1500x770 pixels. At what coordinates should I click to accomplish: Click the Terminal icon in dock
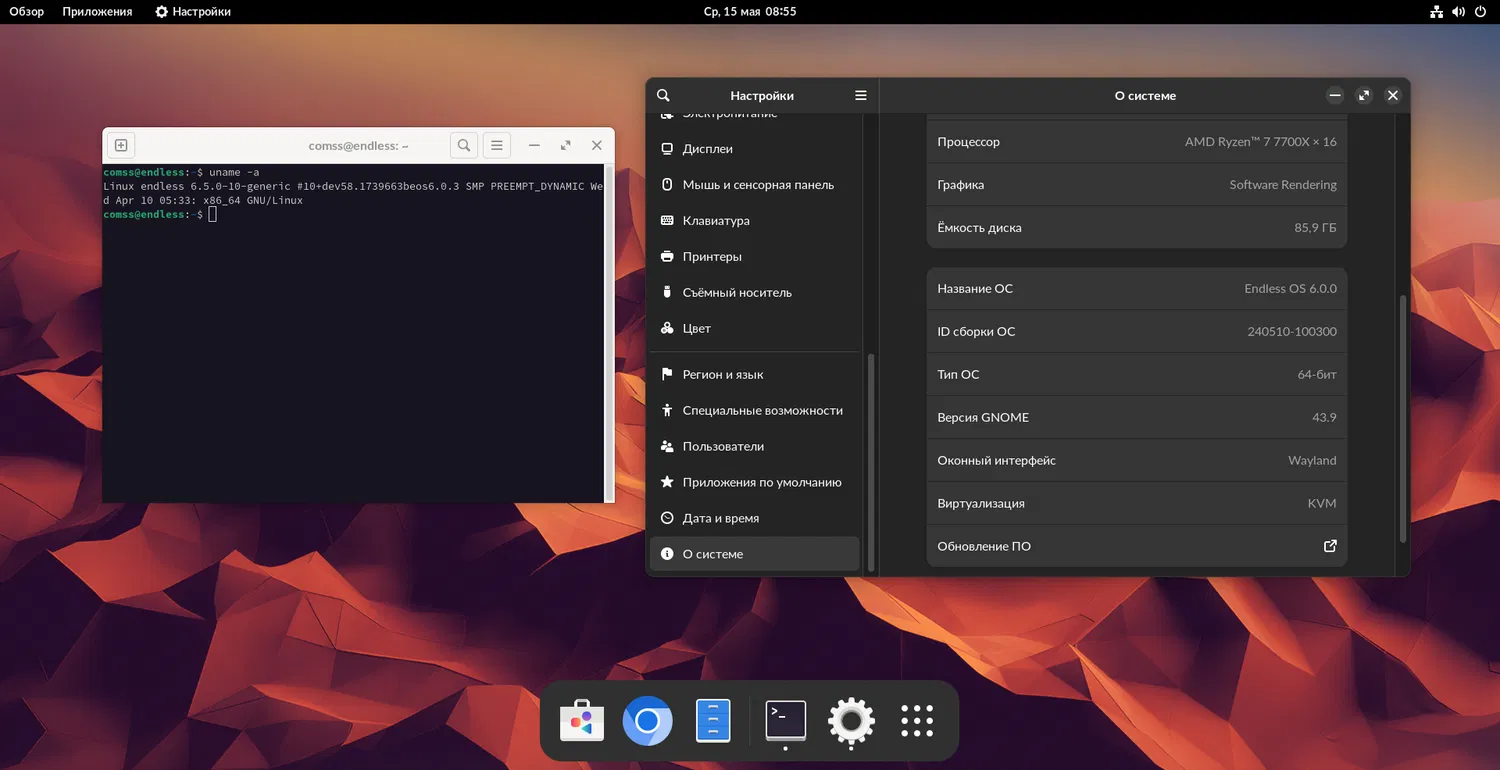(786, 721)
